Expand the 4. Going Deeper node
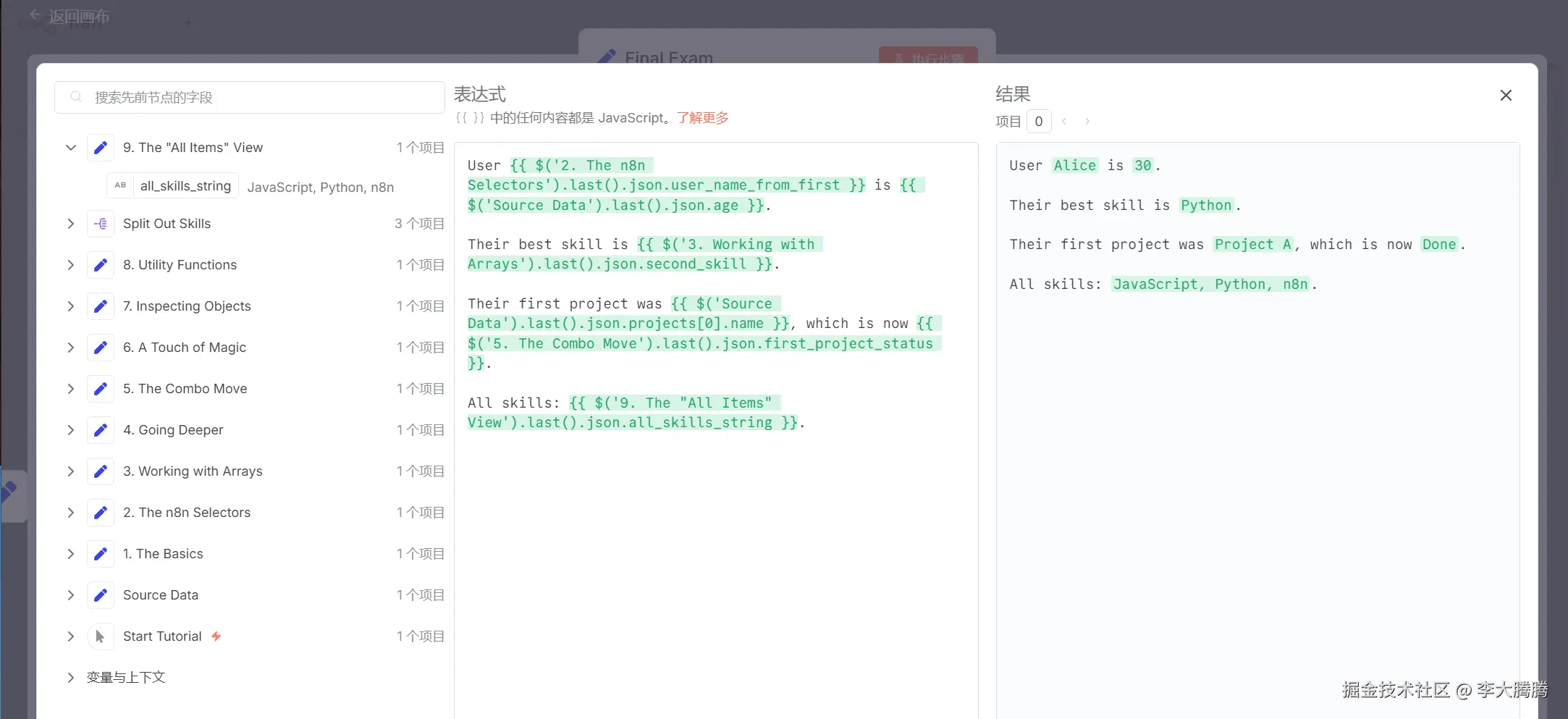This screenshot has width=1568, height=719. [x=71, y=430]
